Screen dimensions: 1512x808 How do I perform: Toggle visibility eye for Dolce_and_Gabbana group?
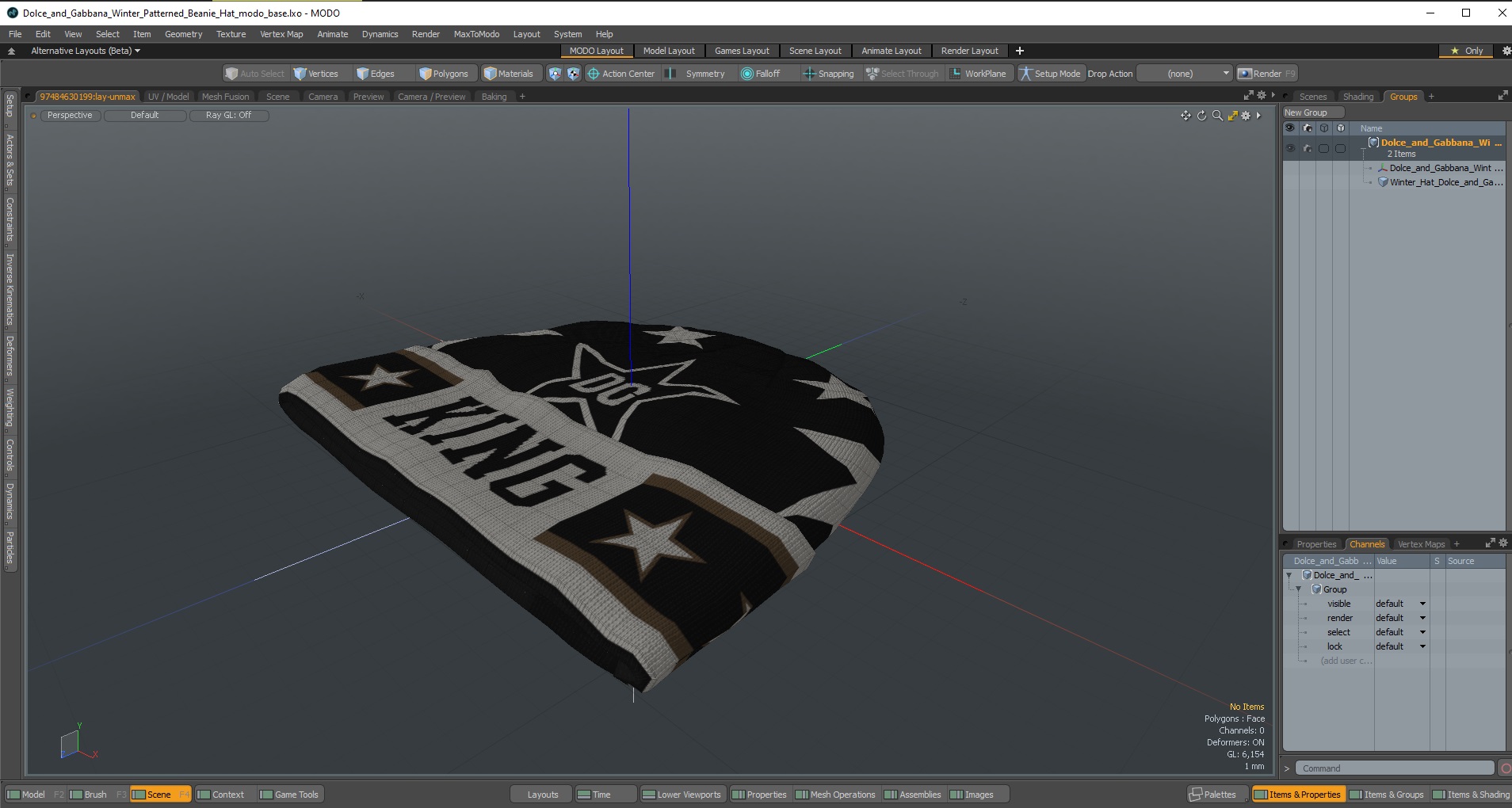[x=1290, y=148]
